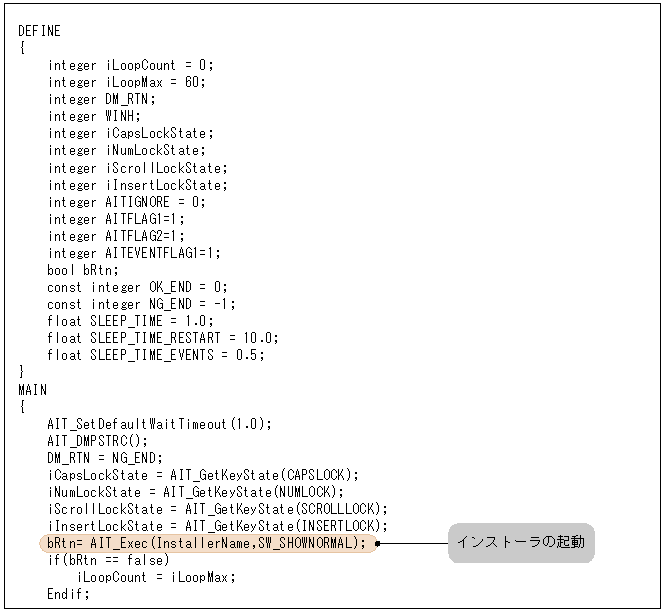Click the 'Endif;' line

68,594
